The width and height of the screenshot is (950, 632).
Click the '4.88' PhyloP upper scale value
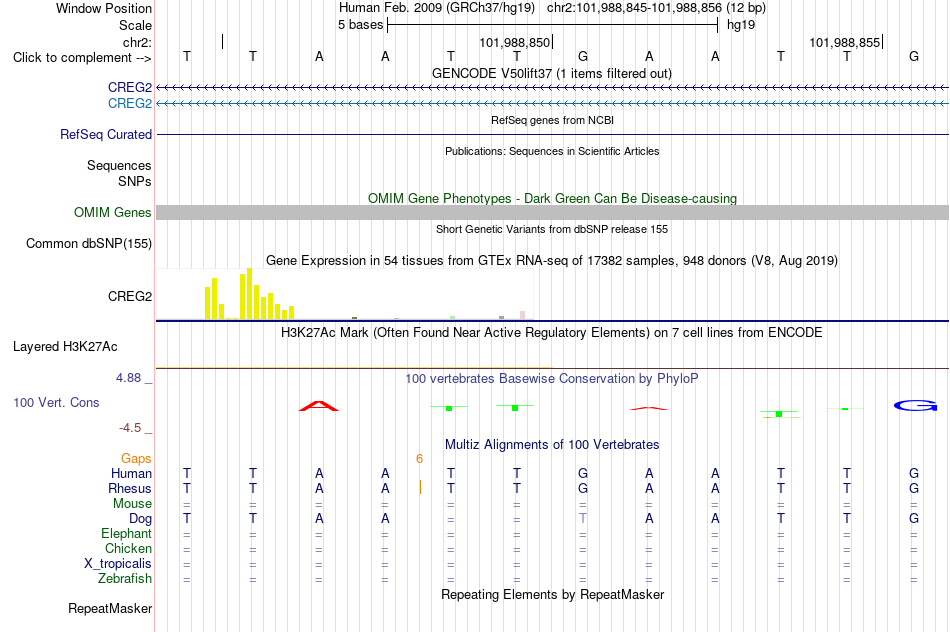(128, 378)
